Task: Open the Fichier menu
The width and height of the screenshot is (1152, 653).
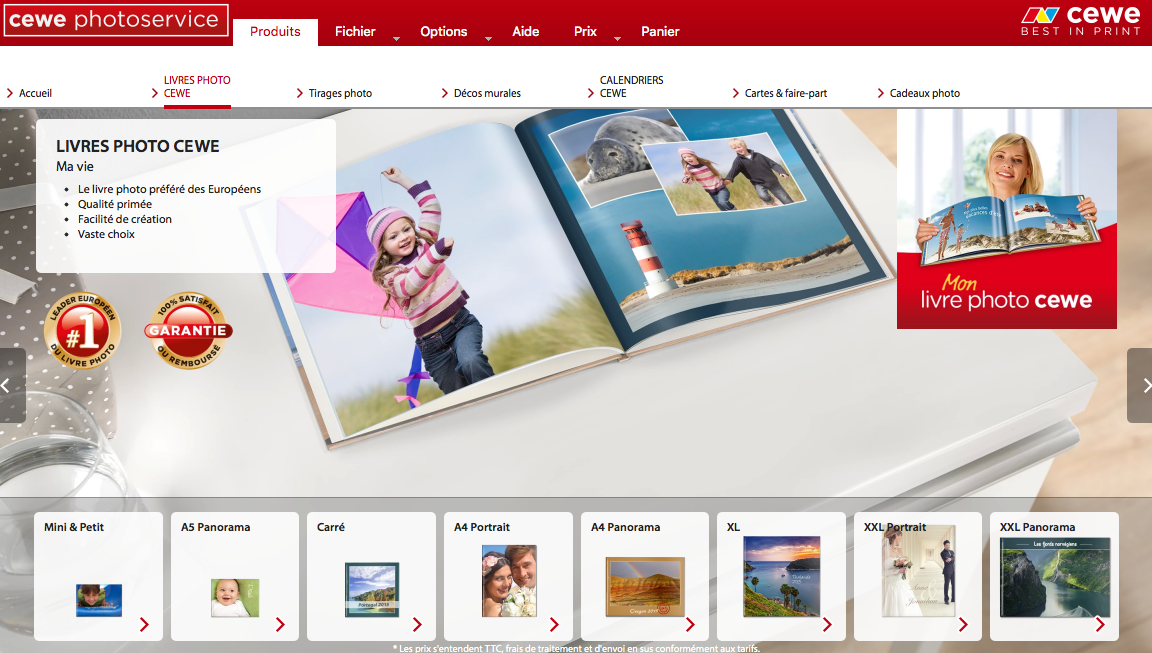Action: [355, 32]
